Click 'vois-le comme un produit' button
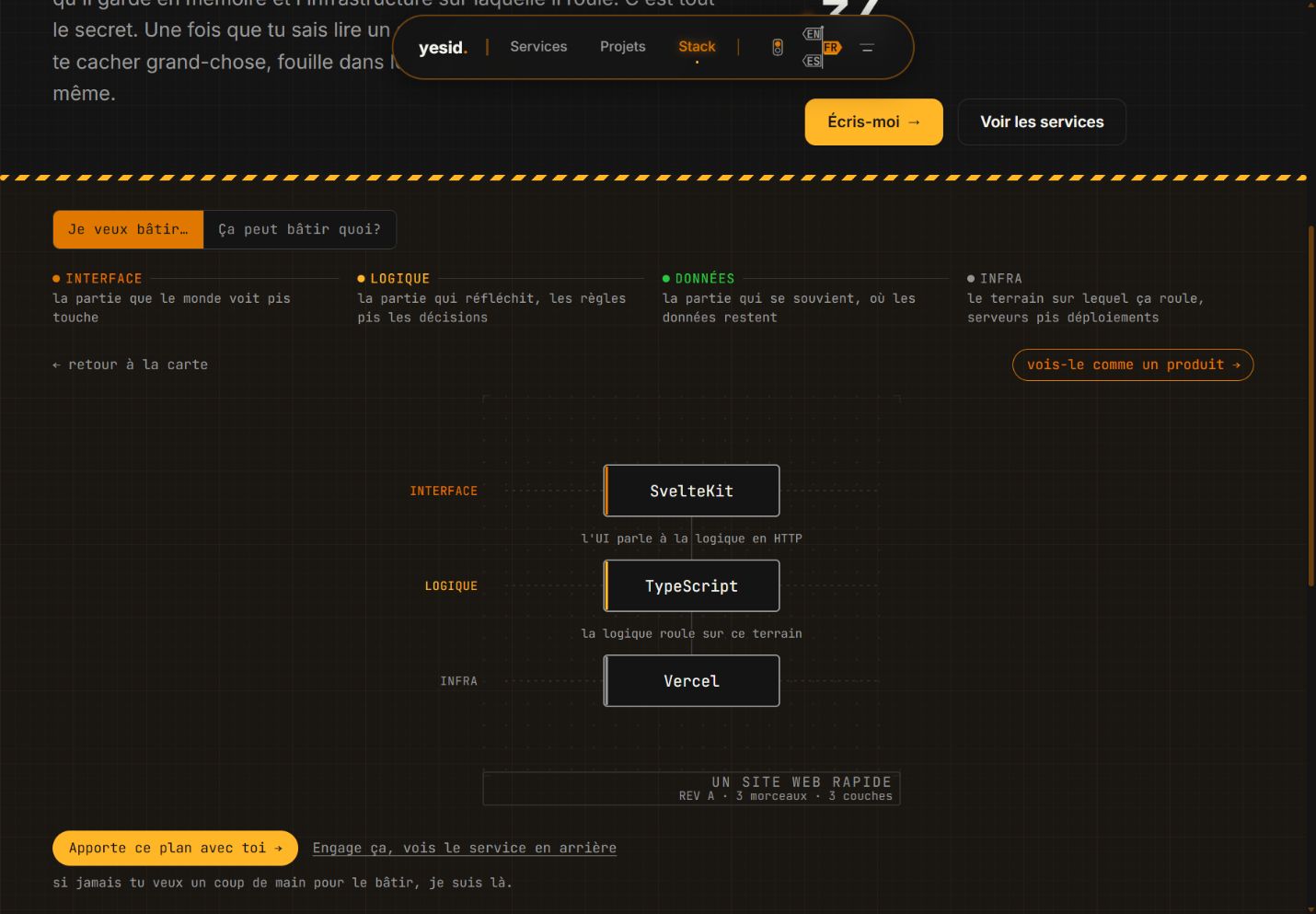Screen dimensions: 1316x914 coord(1133,364)
